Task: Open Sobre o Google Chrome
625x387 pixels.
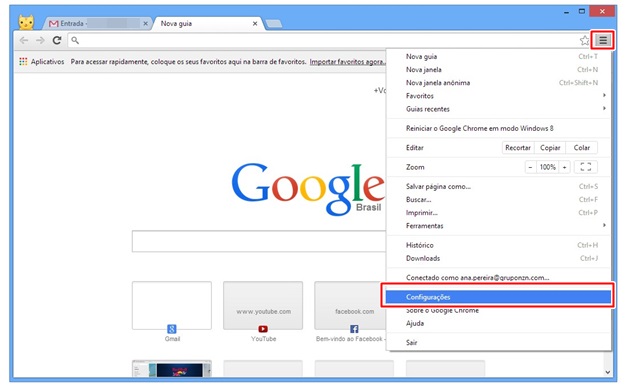Action: 499,310
